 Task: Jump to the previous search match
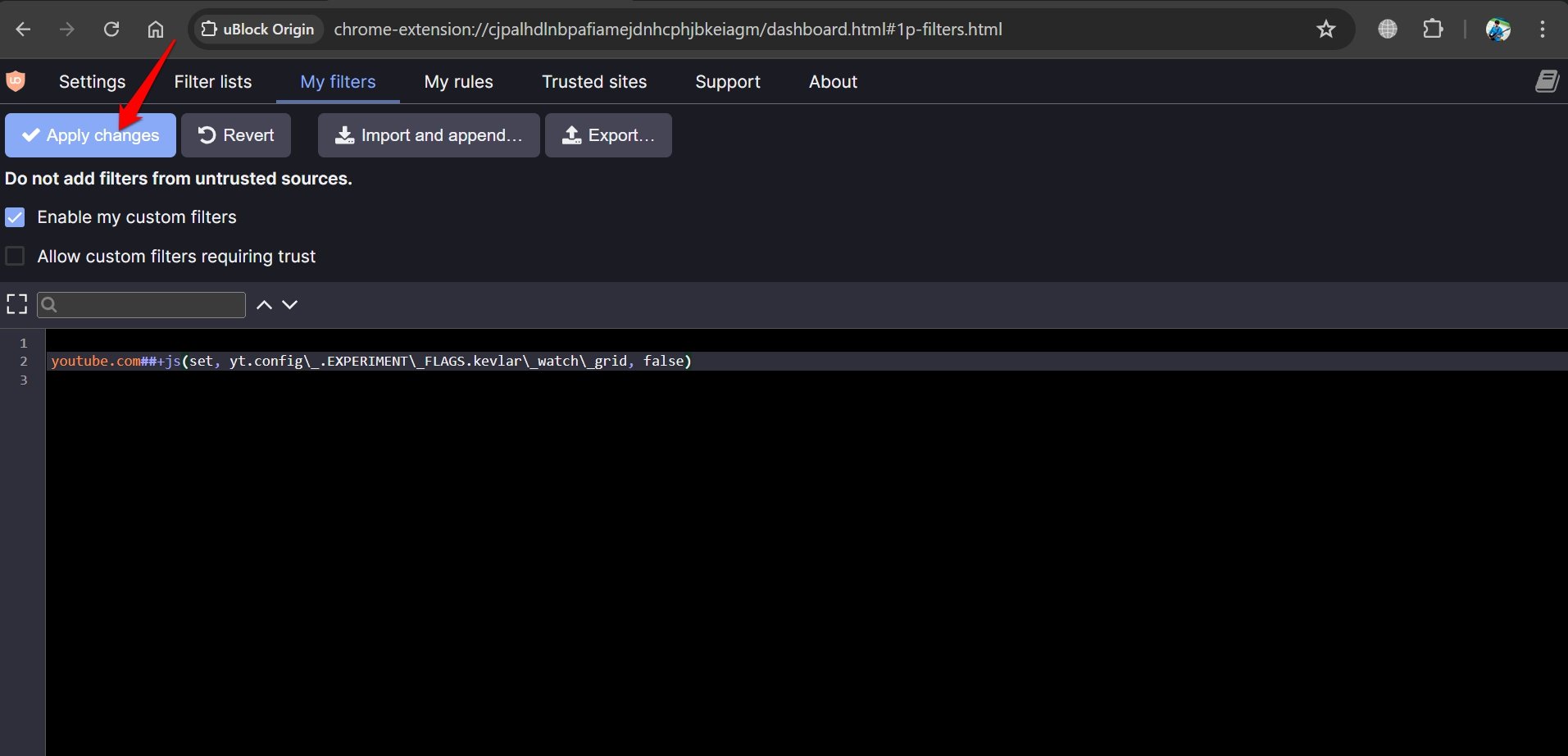point(264,304)
